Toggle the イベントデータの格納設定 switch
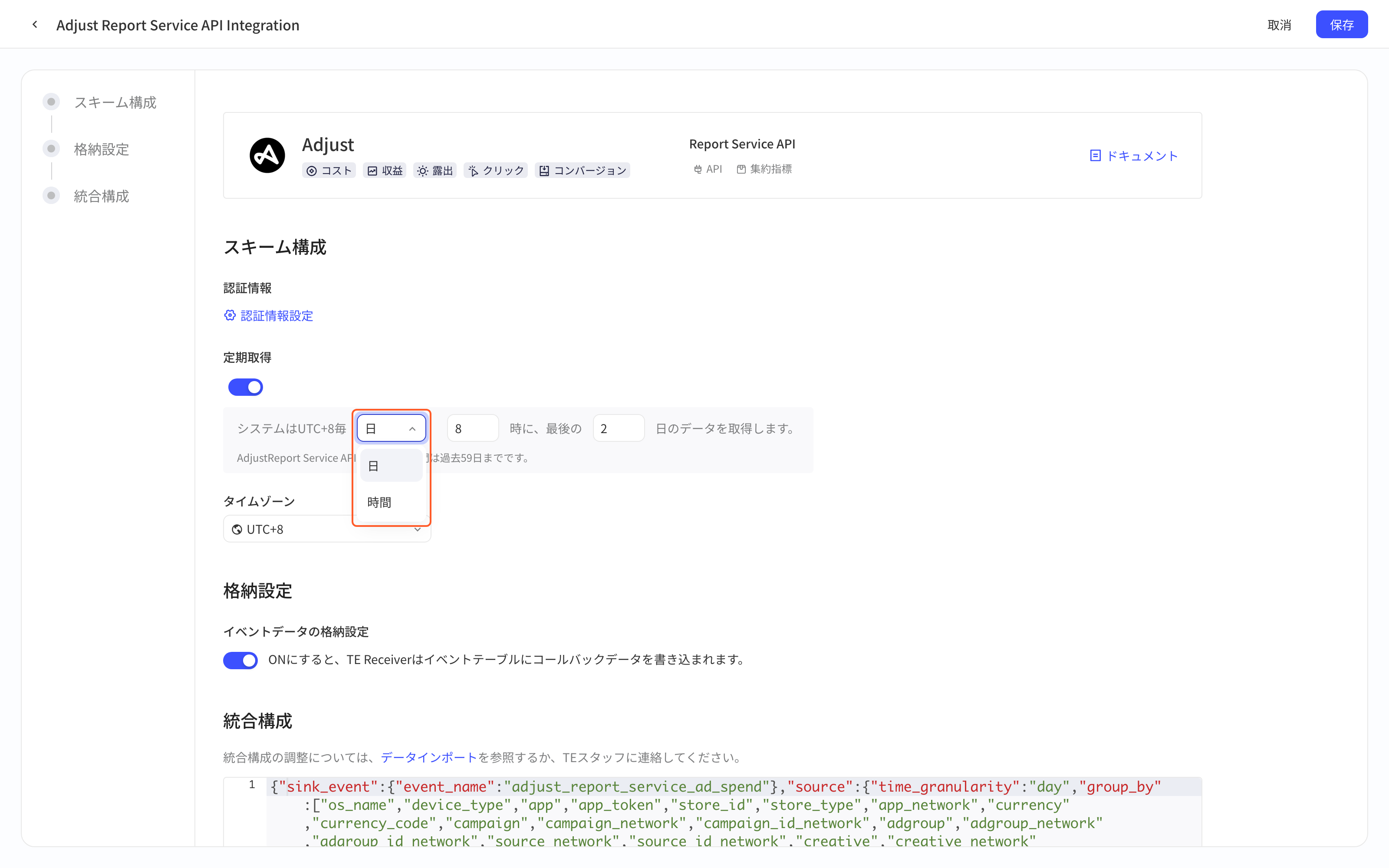The image size is (1389, 868). click(240, 660)
